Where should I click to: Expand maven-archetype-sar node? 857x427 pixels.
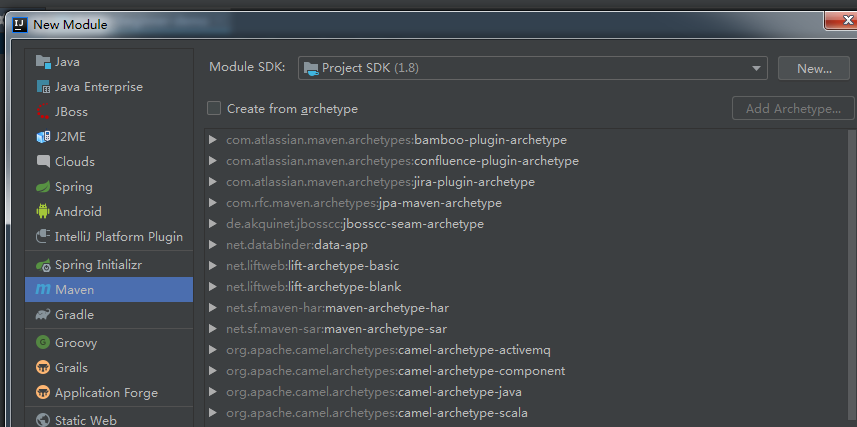pos(213,329)
